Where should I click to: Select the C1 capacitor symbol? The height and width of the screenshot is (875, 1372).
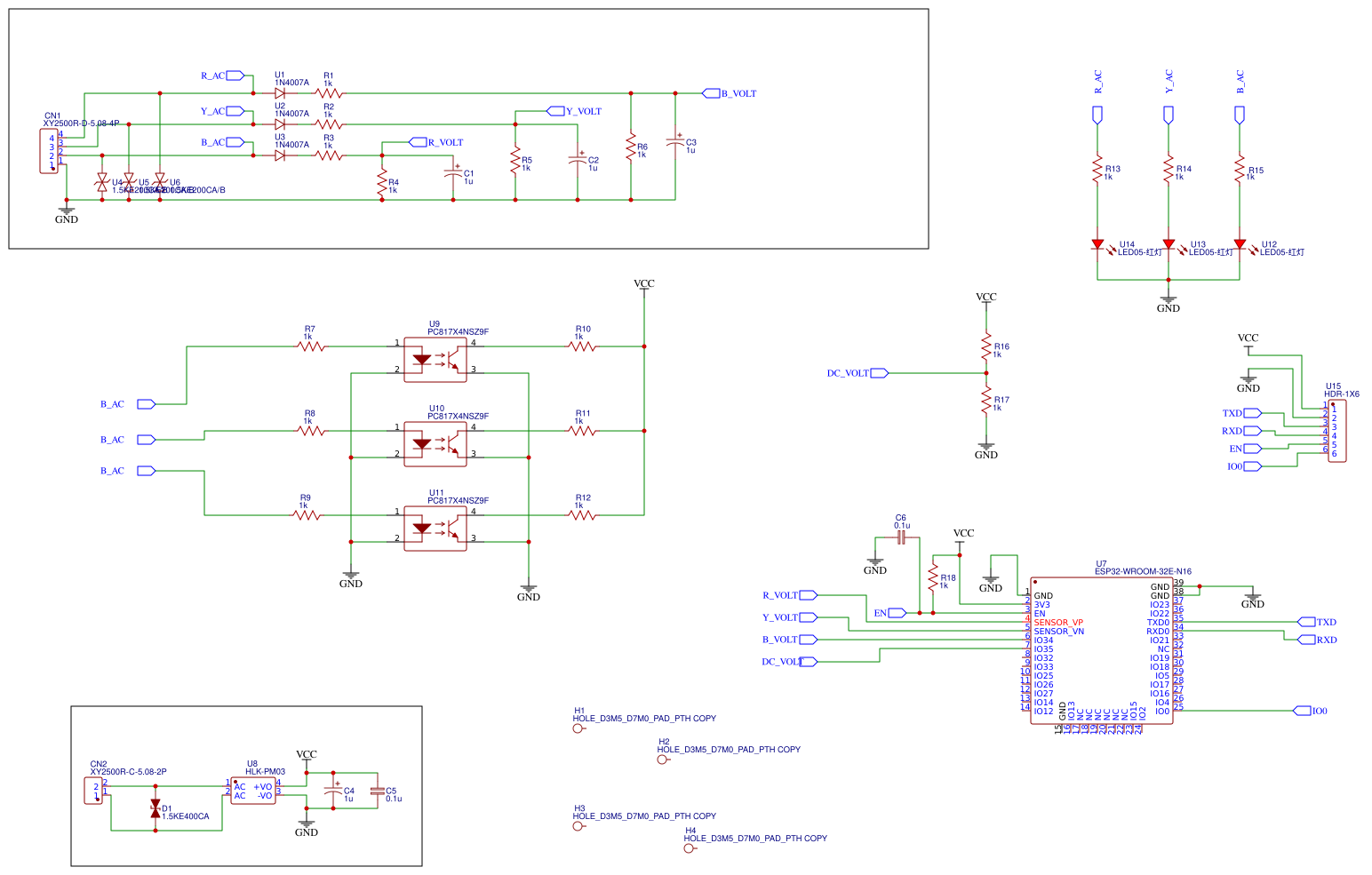(x=453, y=173)
